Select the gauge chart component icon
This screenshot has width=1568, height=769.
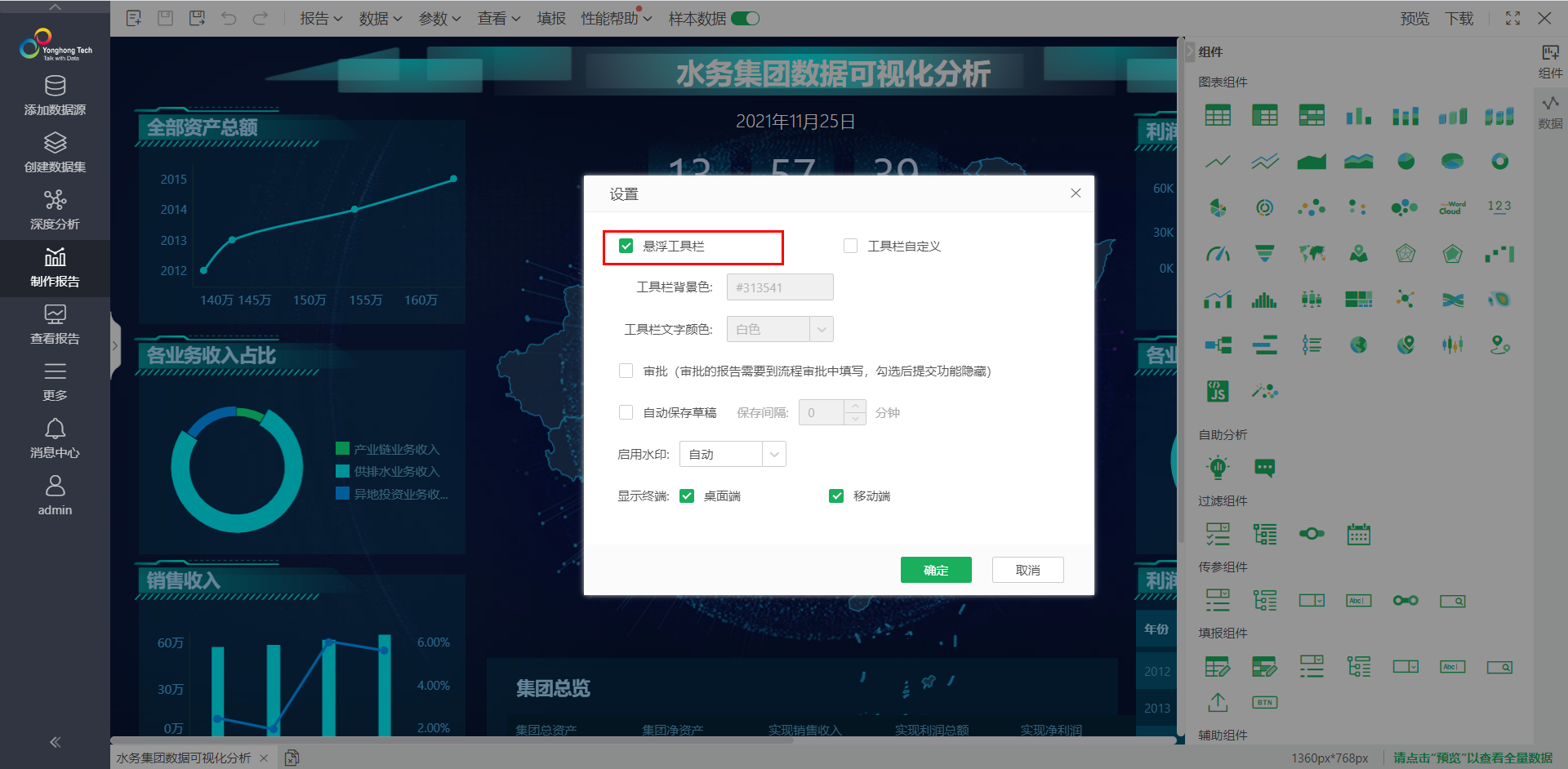[x=1218, y=254]
